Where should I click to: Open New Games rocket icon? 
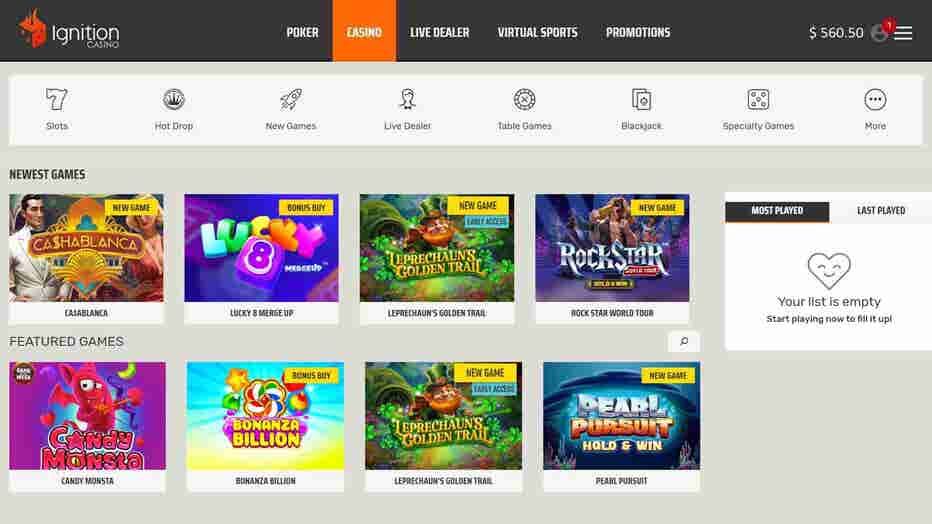coord(291,99)
